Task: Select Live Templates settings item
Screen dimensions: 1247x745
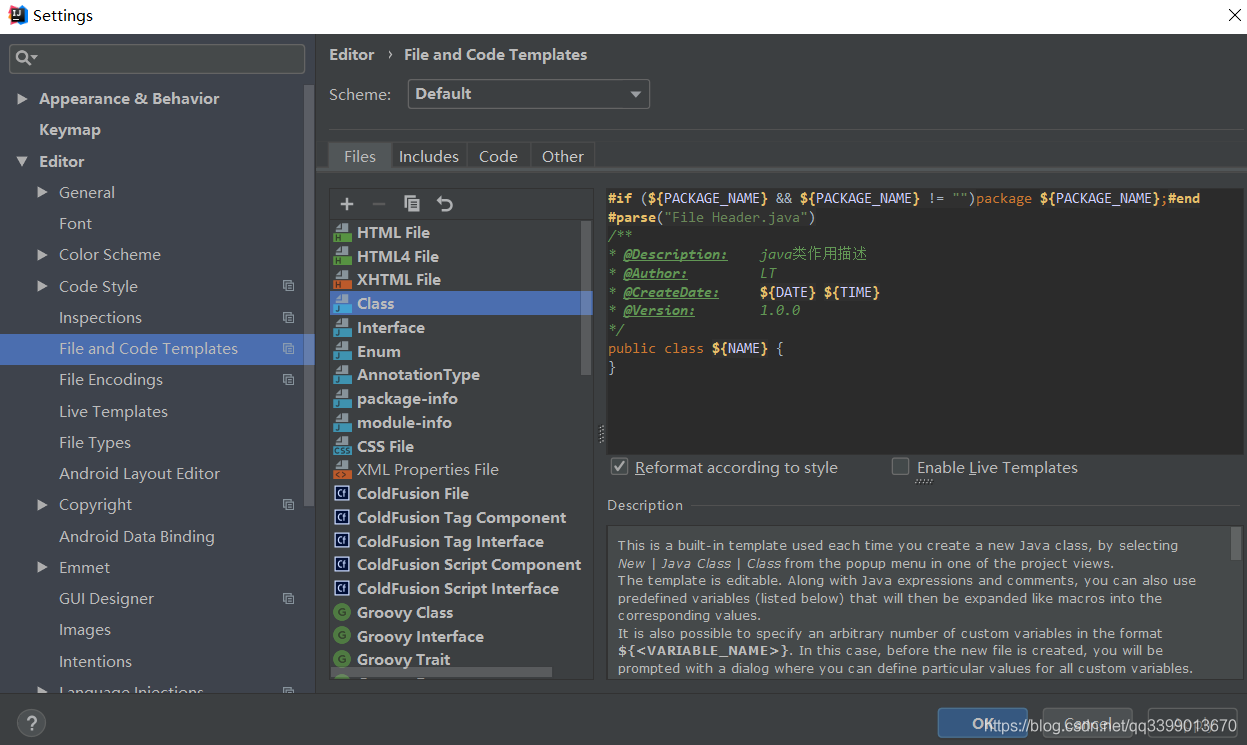Action: point(113,412)
